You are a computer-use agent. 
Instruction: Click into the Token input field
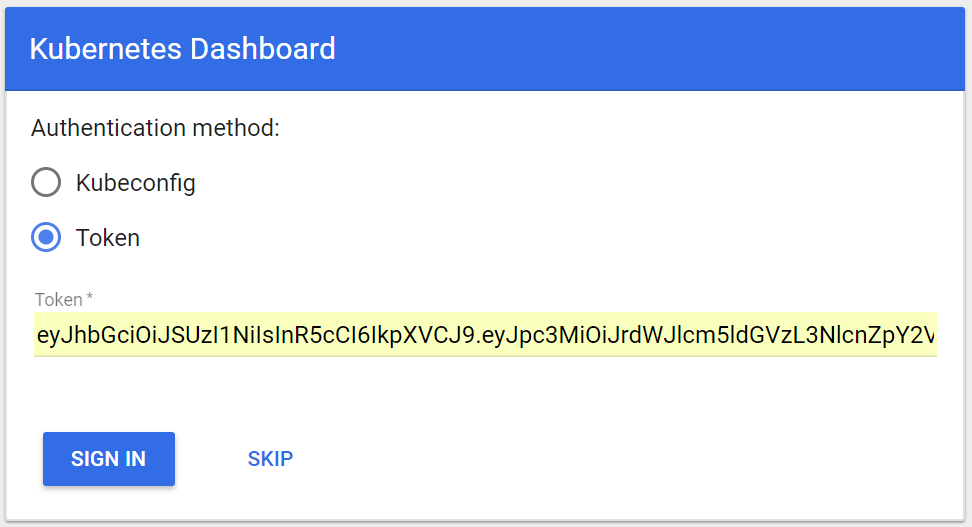(485, 336)
